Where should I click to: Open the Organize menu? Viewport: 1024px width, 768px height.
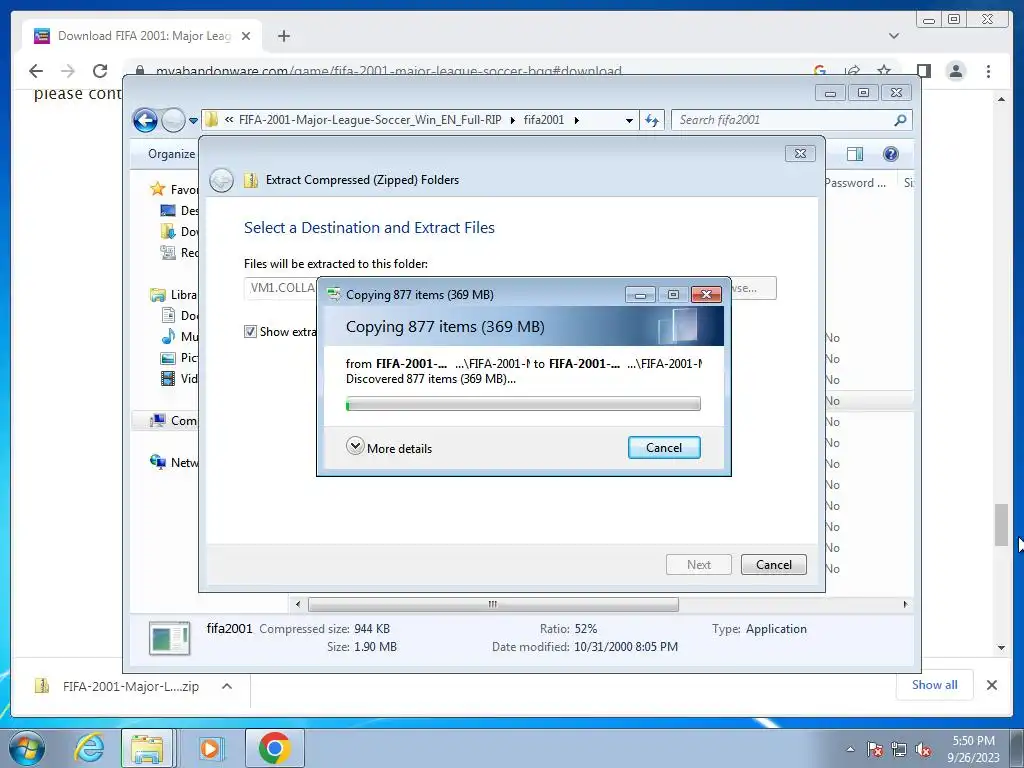(171, 154)
